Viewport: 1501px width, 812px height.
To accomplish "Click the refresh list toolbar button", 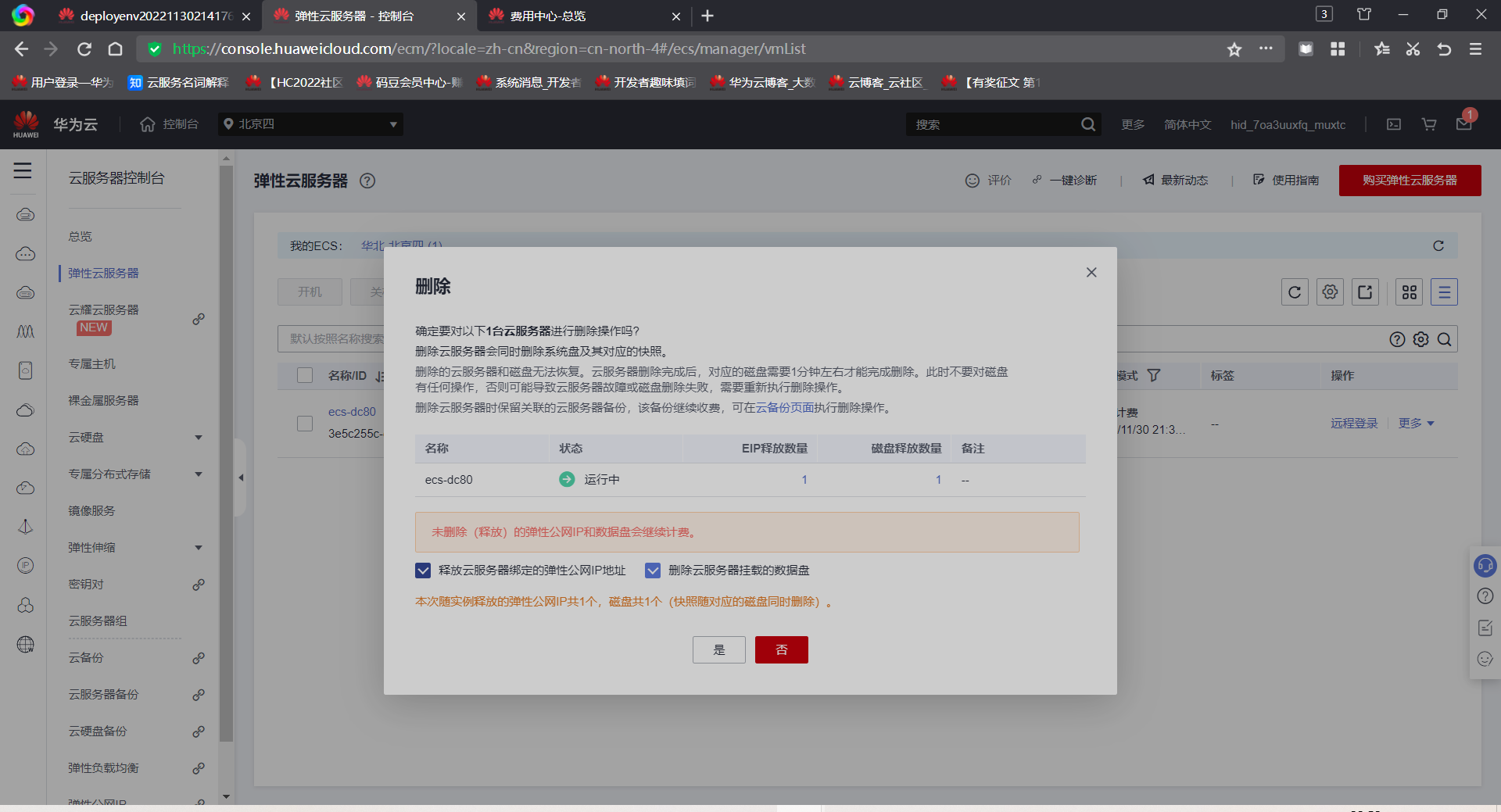I will pyautogui.click(x=1295, y=292).
